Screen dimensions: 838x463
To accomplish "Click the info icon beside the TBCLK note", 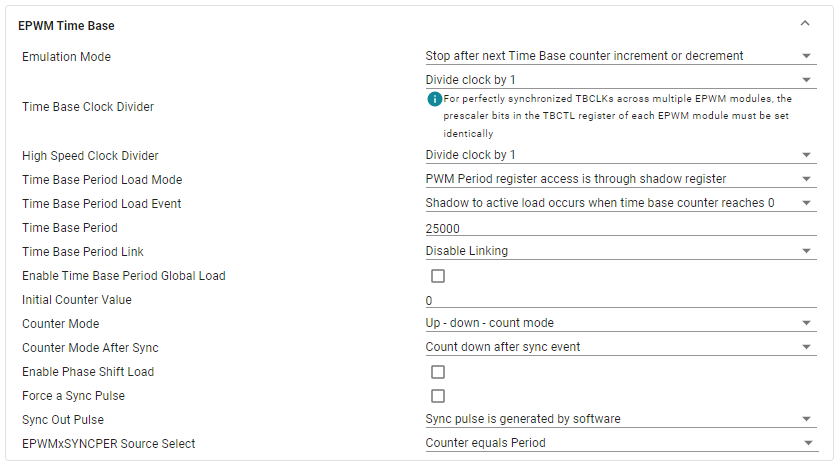I will [x=434, y=99].
